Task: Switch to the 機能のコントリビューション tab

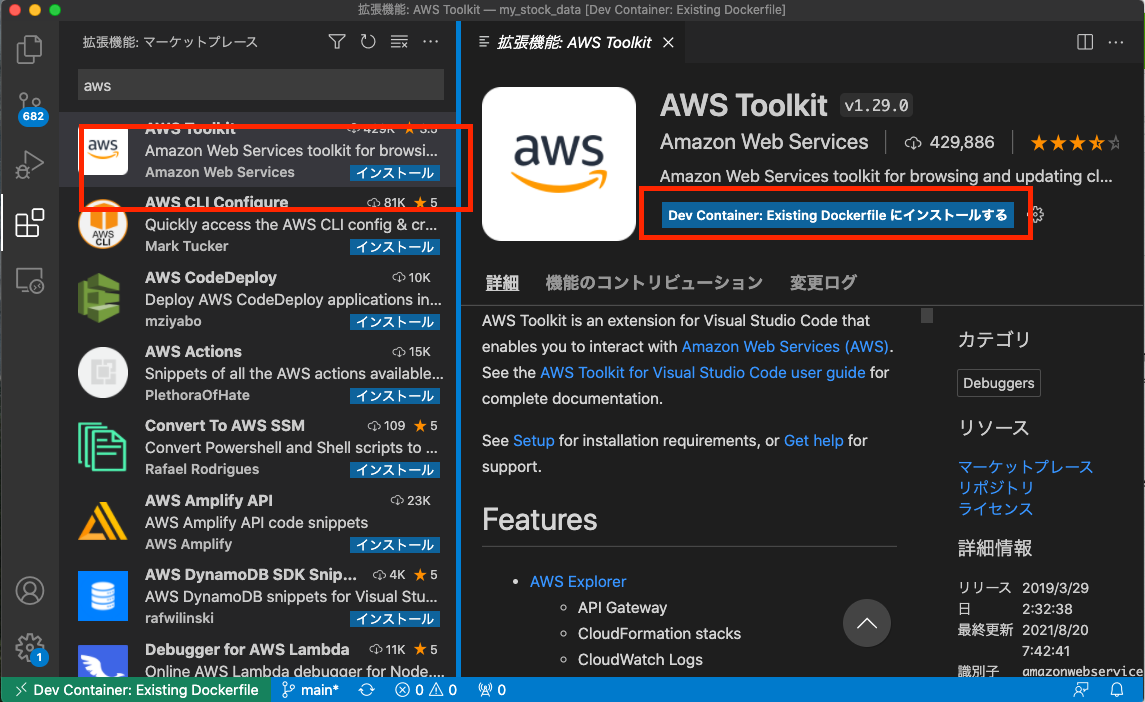Action: (x=654, y=283)
